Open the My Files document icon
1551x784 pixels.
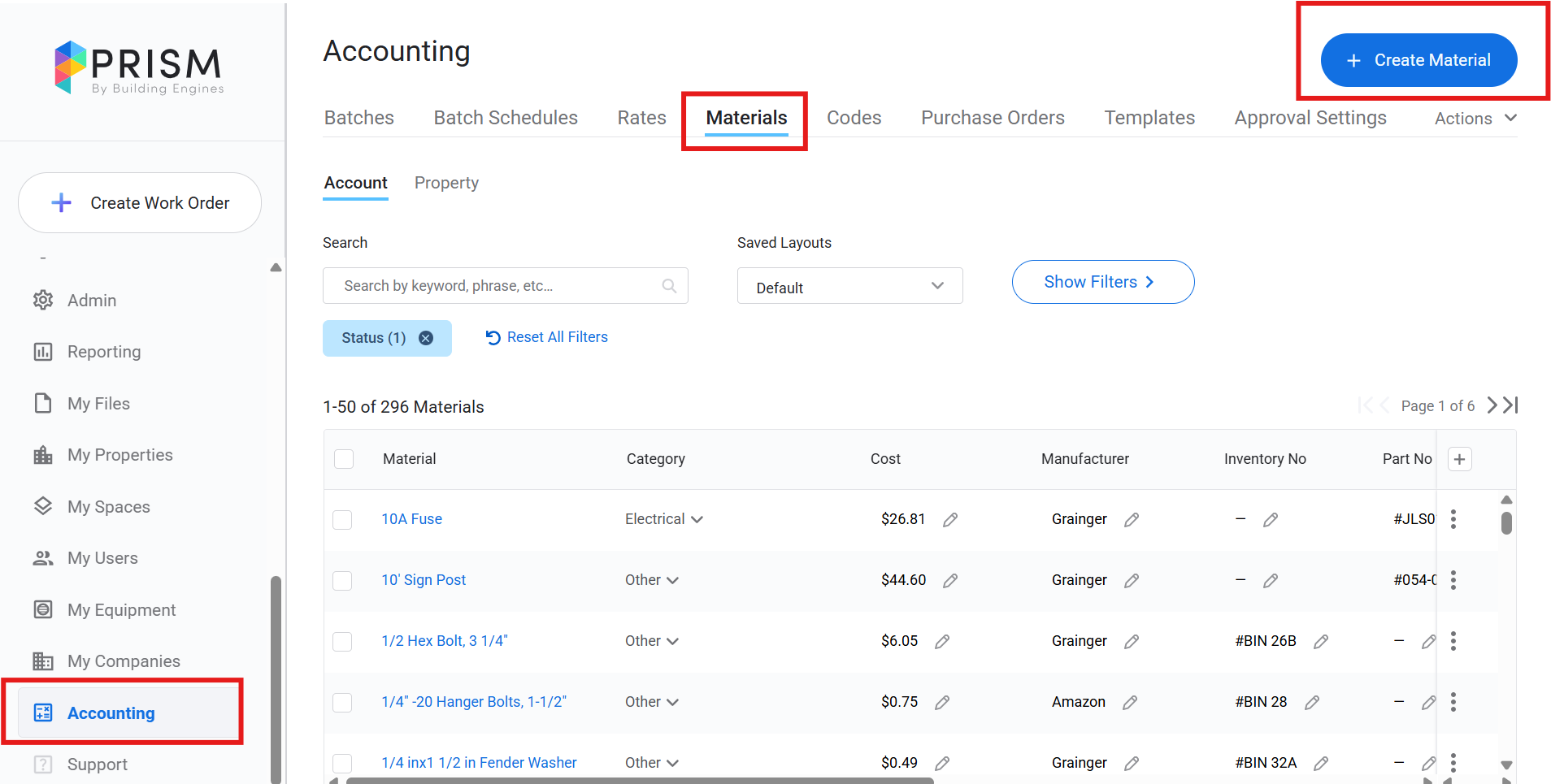point(43,404)
